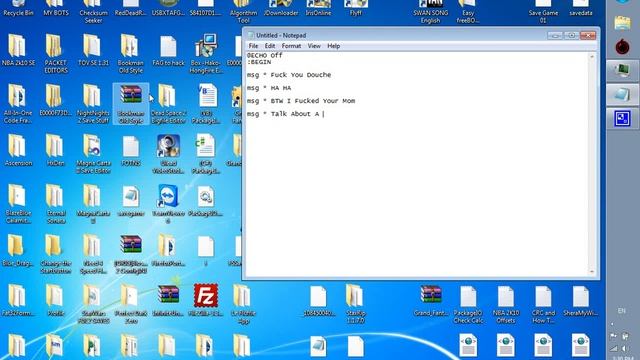The height and width of the screenshot is (360, 640).
Task: Select the Eternal Sonata folder
Action: pos(56,204)
